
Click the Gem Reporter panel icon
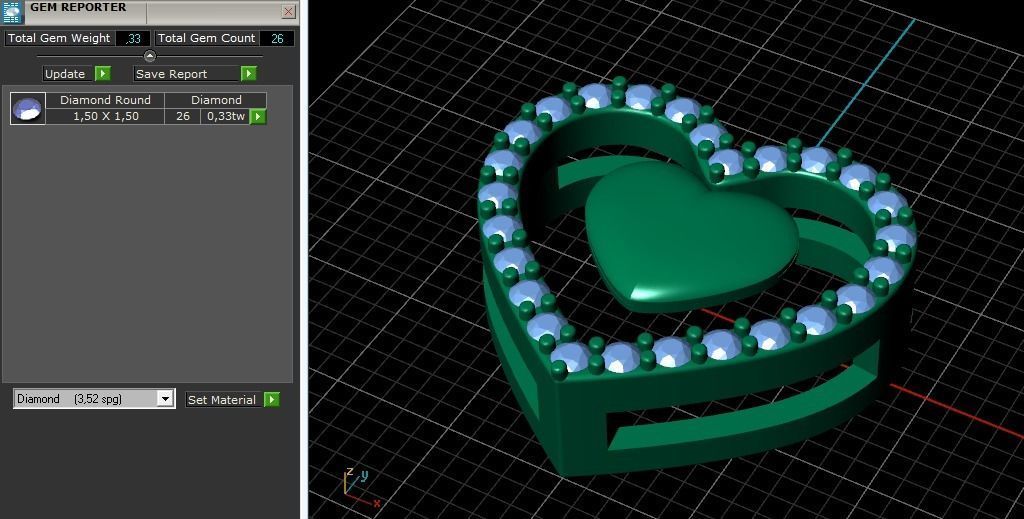[x=13, y=12]
